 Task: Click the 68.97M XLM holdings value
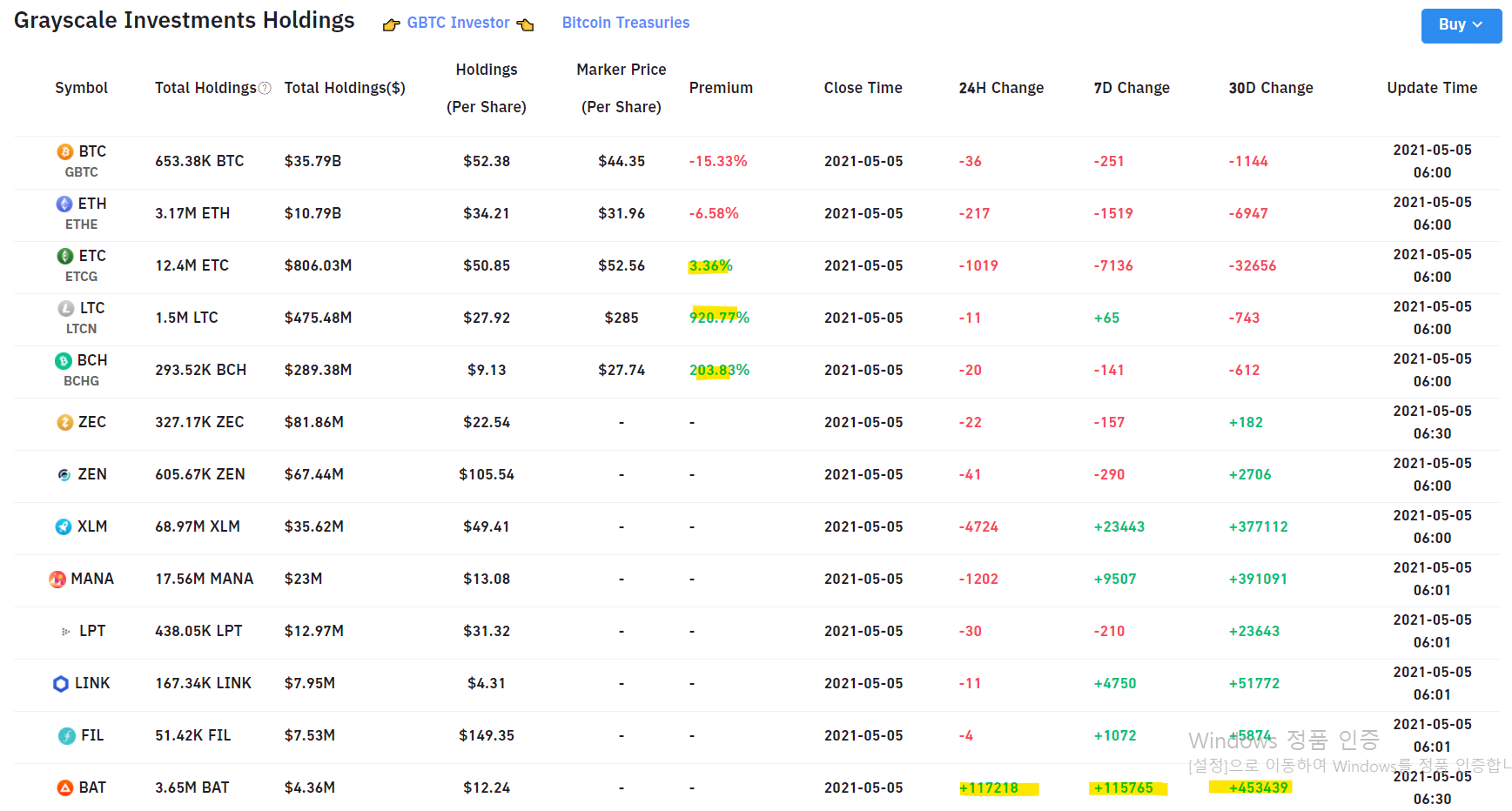198,526
